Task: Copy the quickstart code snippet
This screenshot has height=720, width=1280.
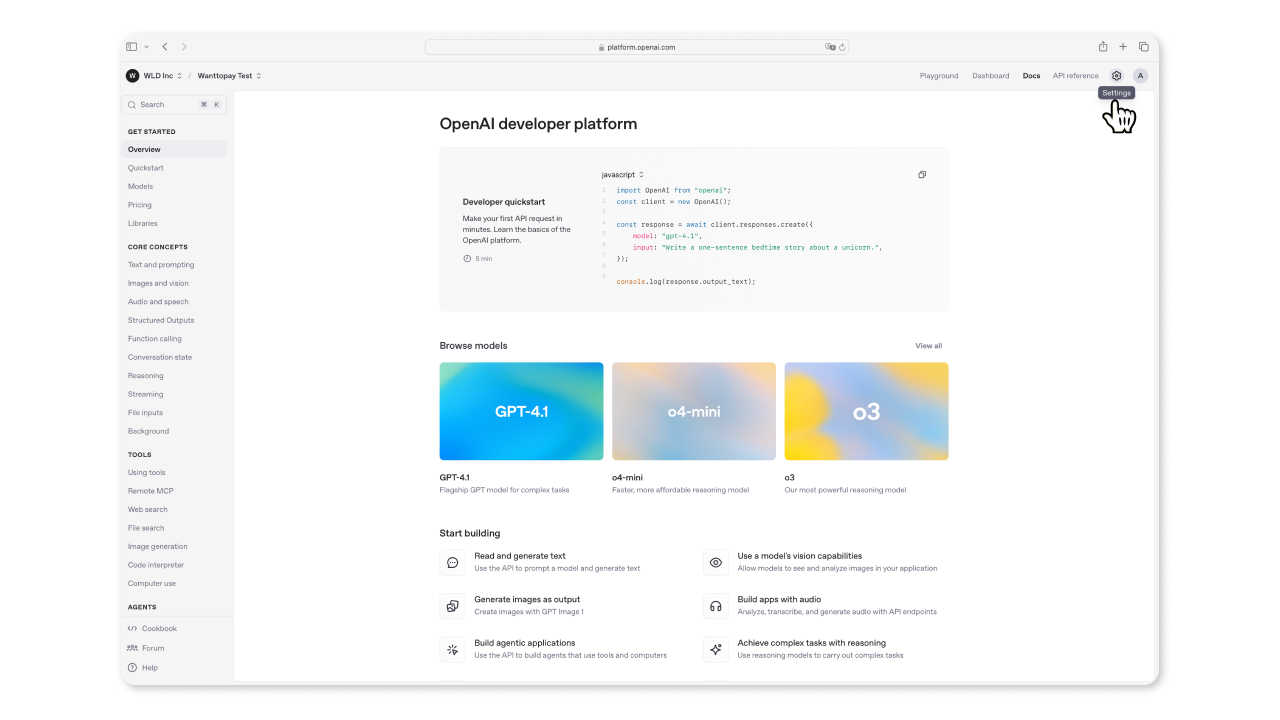Action: coord(922,175)
